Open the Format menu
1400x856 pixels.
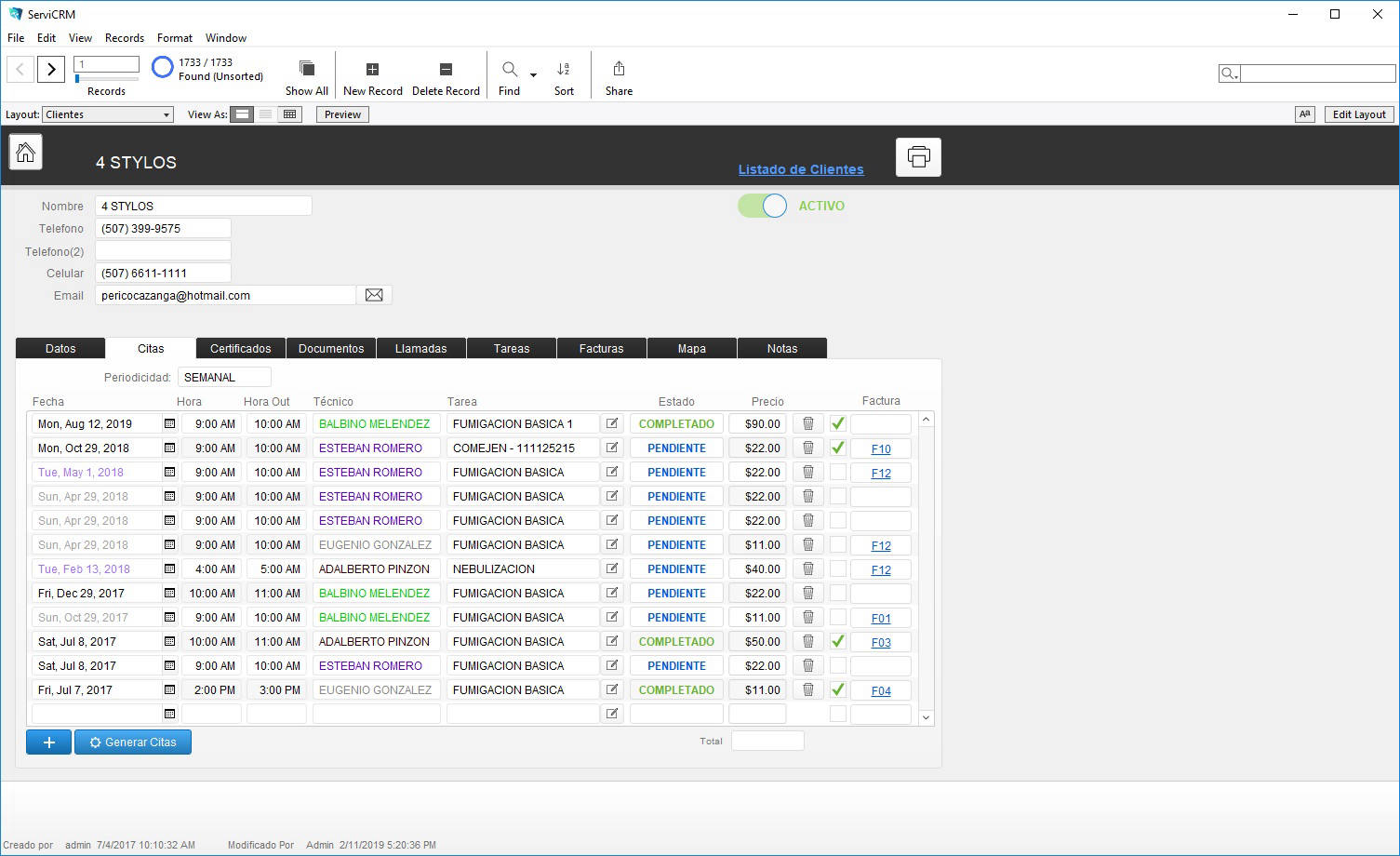(175, 38)
